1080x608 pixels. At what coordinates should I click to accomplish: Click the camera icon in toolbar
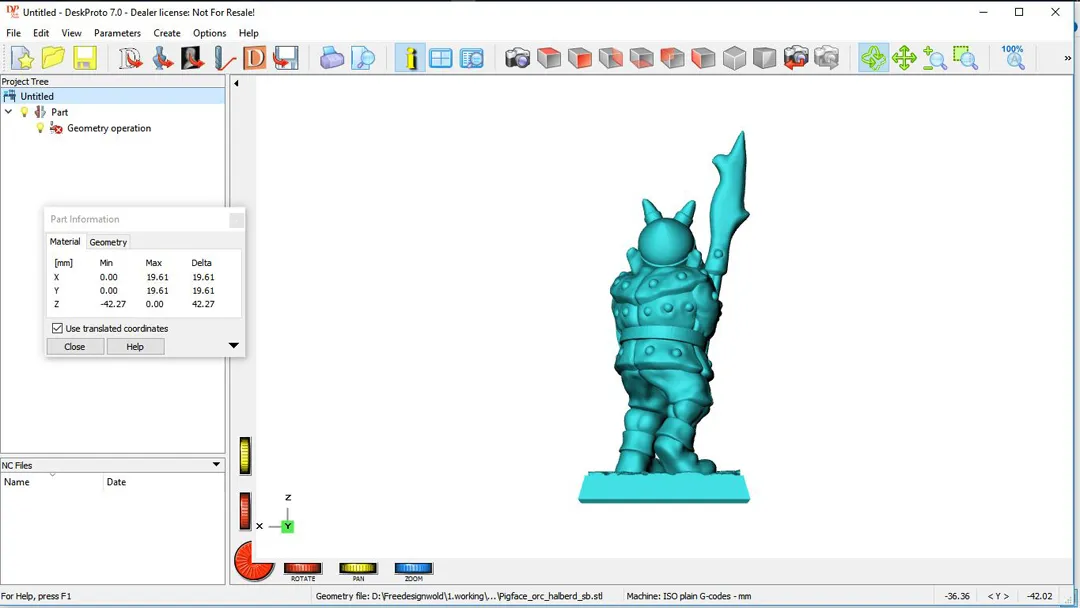(x=517, y=58)
